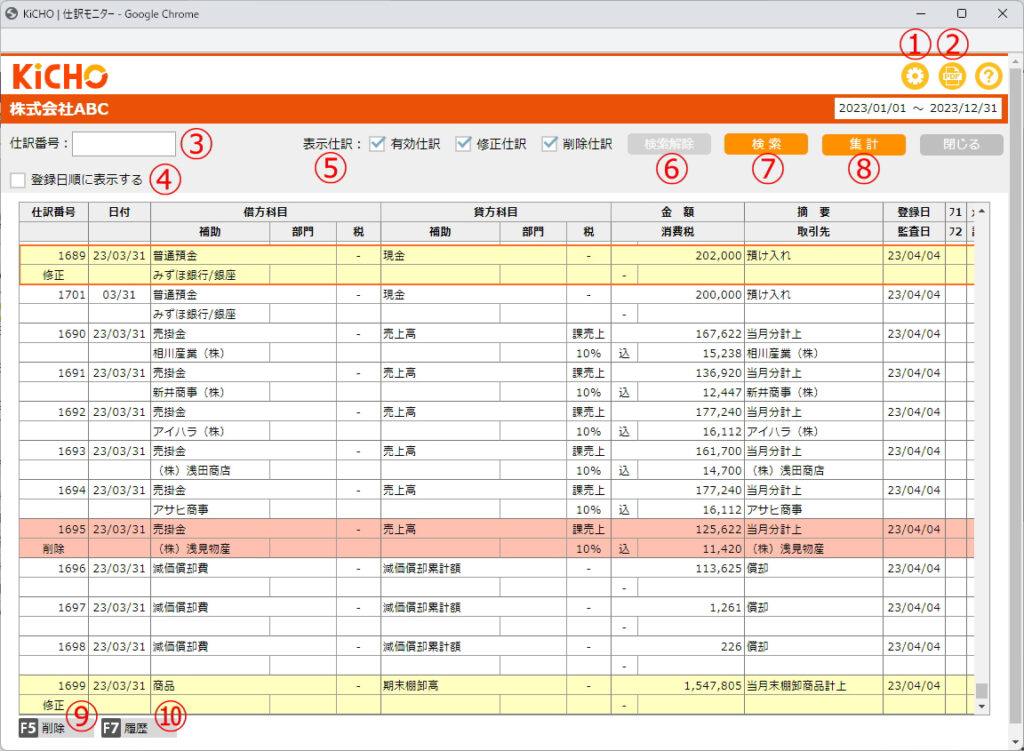Click the amount 1,261
This screenshot has height=751, width=1024.
[x=726, y=607]
